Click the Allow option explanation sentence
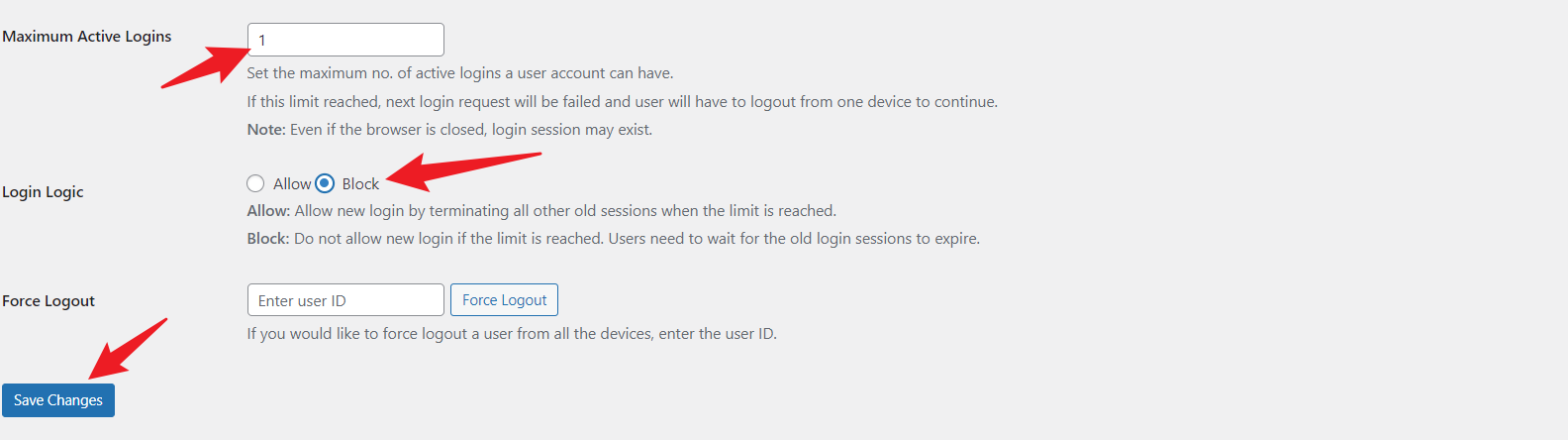The width and height of the screenshot is (1568, 440). [540, 211]
